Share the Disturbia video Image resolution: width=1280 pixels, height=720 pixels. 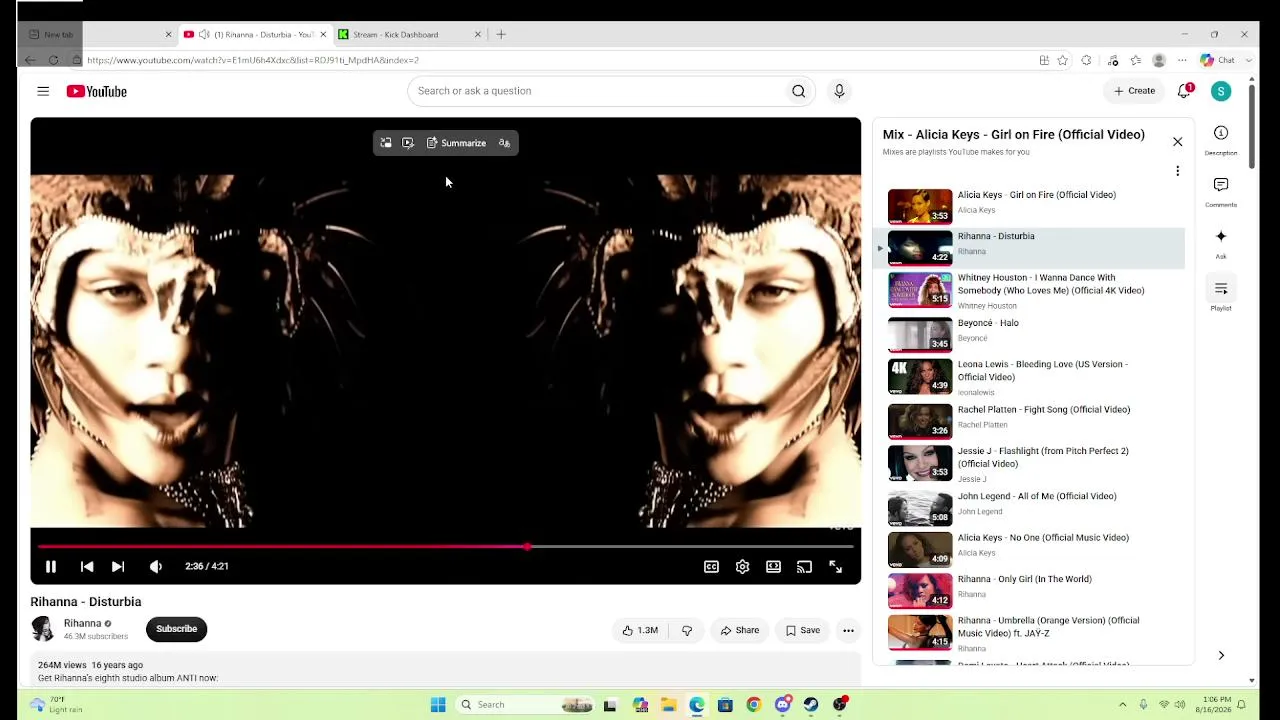point(740,630)
